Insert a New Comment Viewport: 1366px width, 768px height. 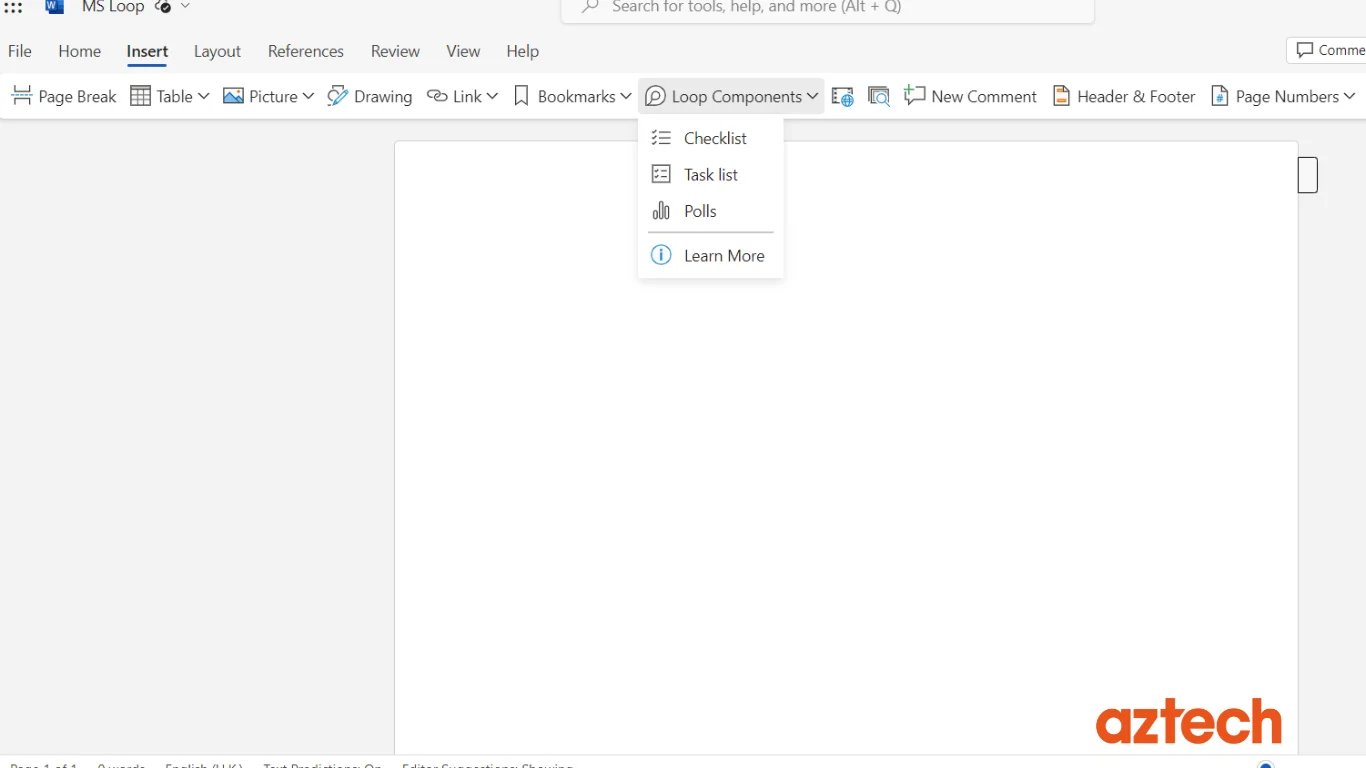coord(969,96)
